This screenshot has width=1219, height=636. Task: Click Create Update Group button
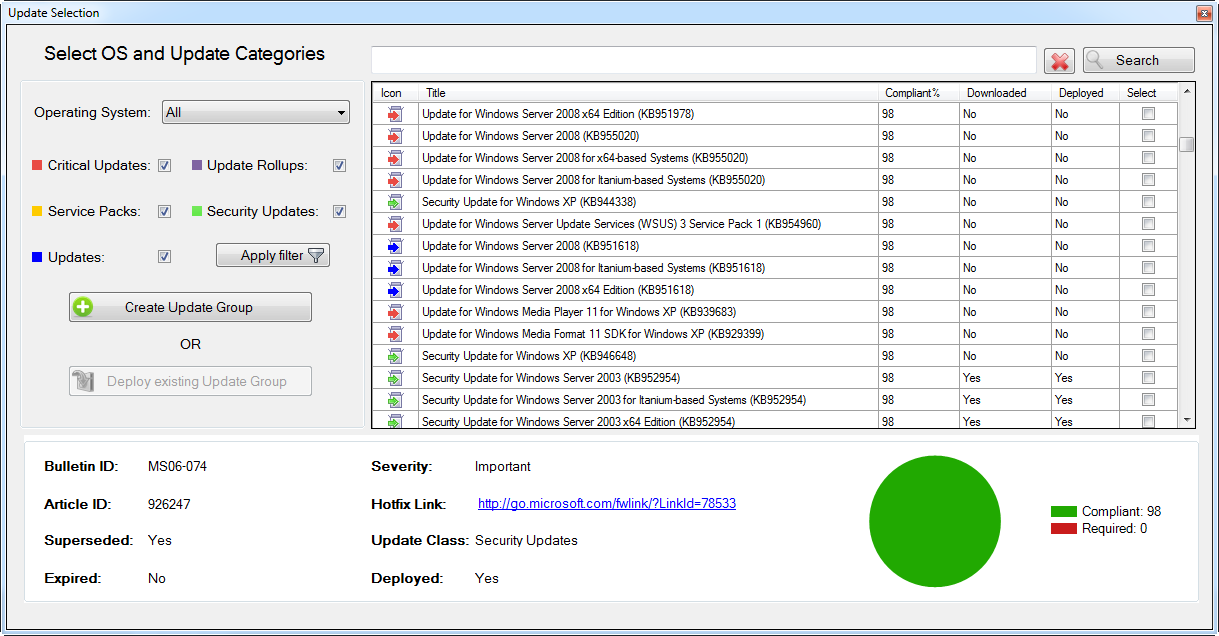[x=190, y=307]
